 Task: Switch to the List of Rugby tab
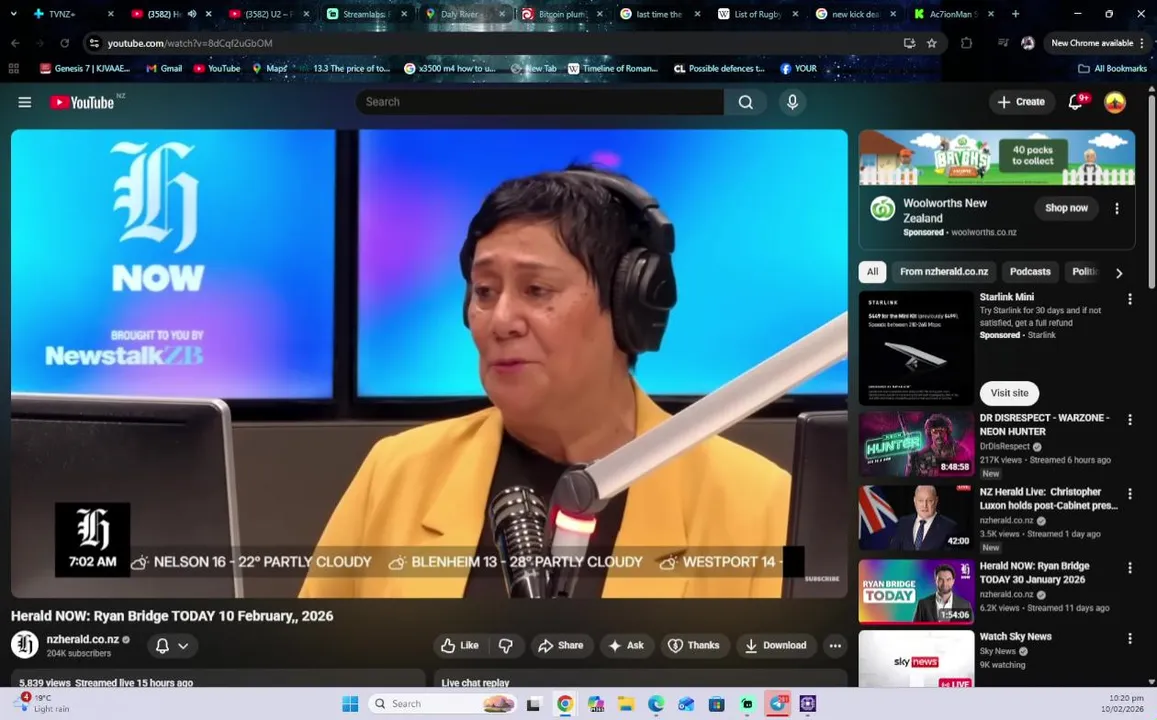coord(758,14)
